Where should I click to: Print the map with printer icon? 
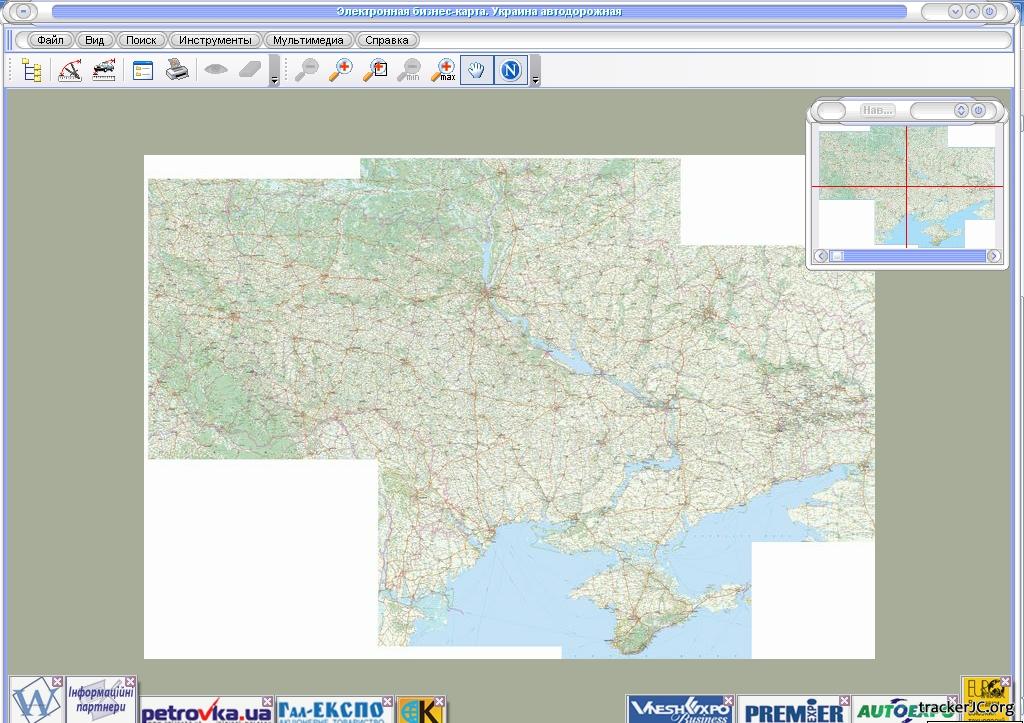pyautogui.click(x=177, y=71)
